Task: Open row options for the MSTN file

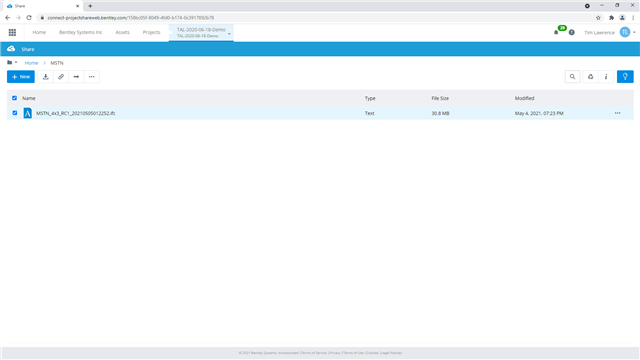Action: tap(618, 113)
